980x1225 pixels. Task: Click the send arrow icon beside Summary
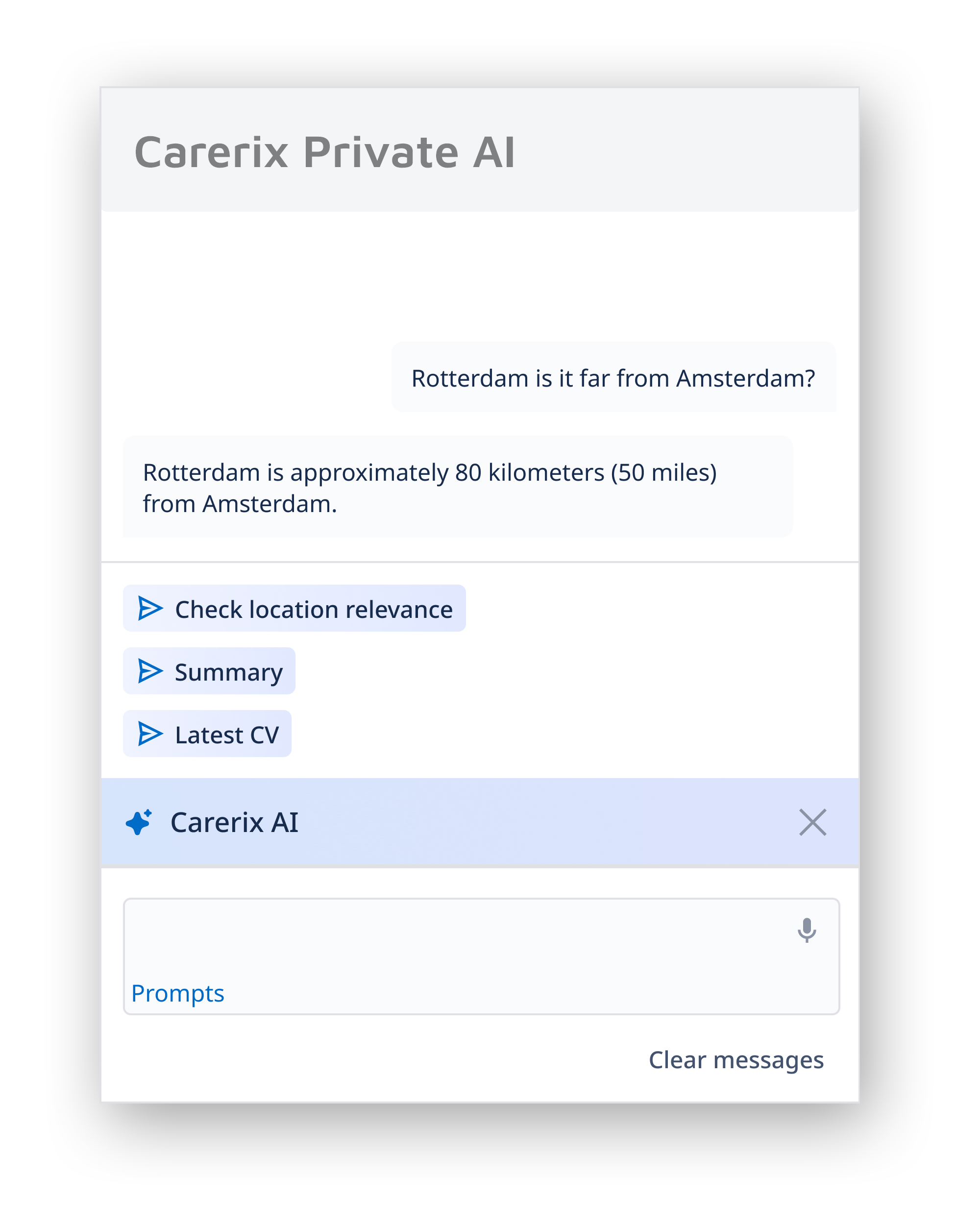pos(150,671)
